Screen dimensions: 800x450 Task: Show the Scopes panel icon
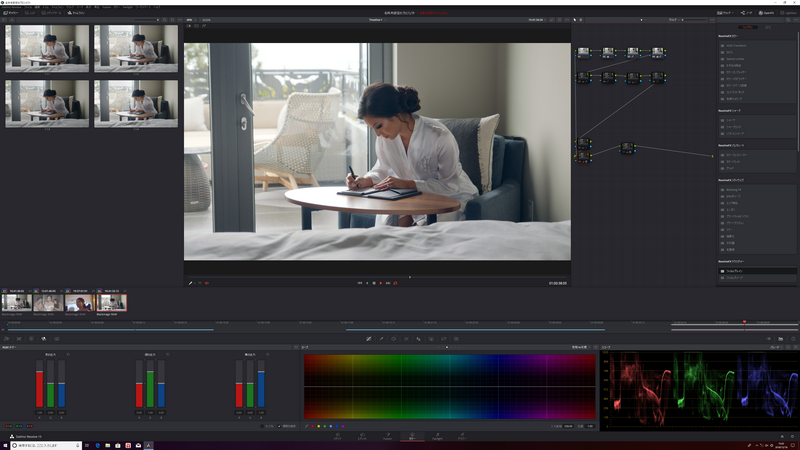pos(781,339)
